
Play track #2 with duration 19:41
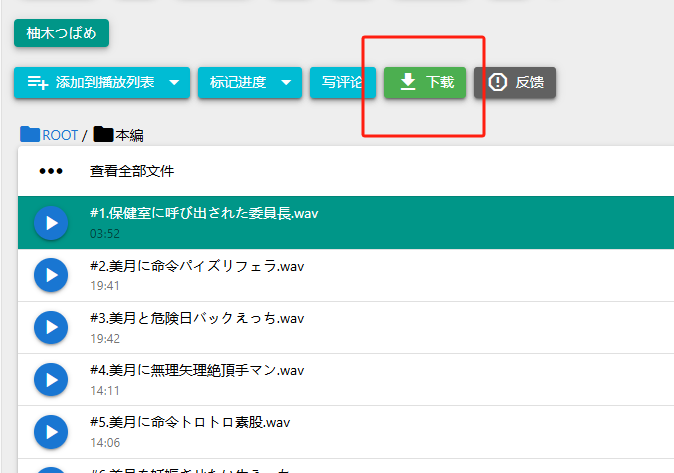click(51, 275)
